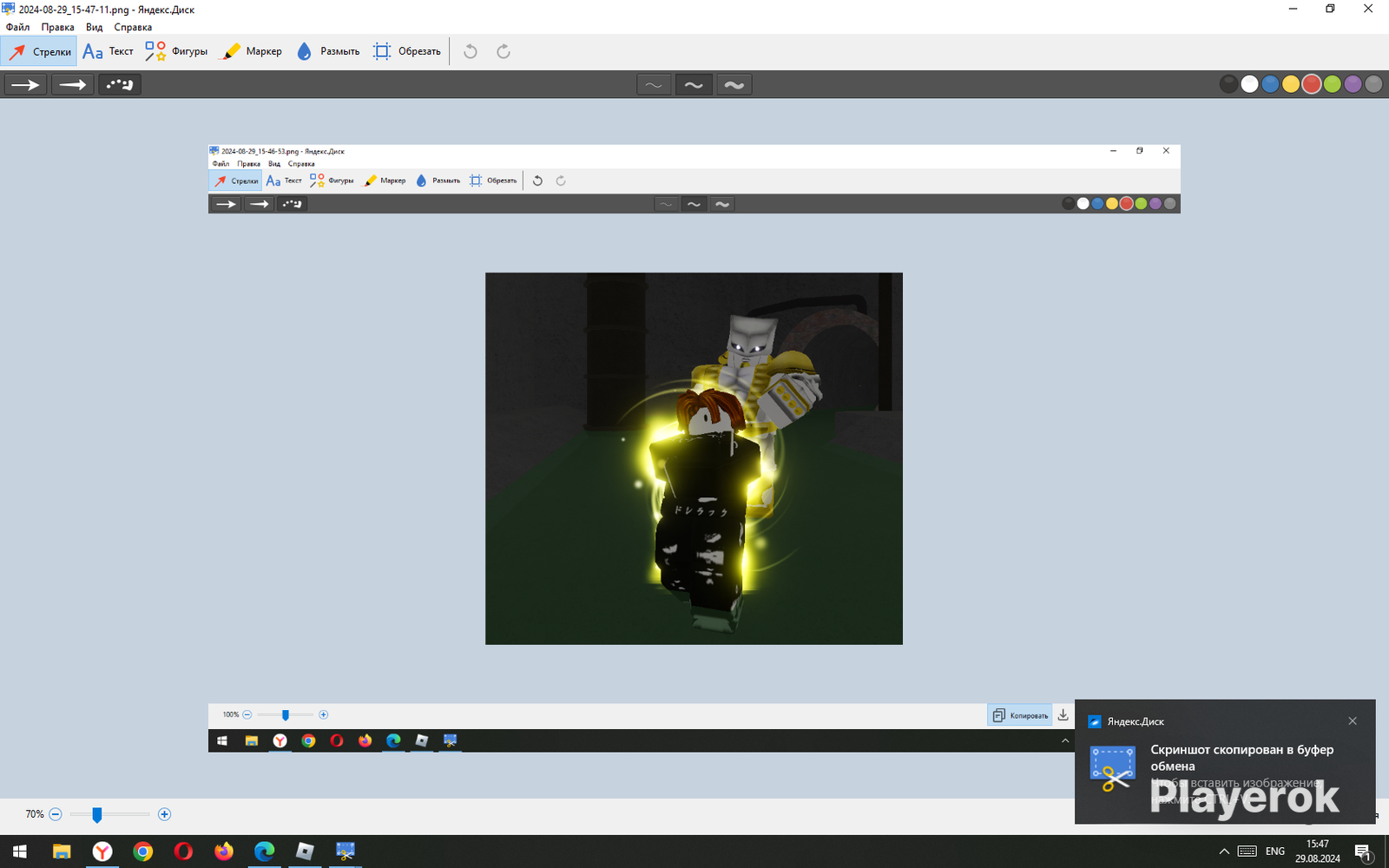Zoom in with the plus button
This screenshot has height=868, width=1389.
[x=164, y=814]
